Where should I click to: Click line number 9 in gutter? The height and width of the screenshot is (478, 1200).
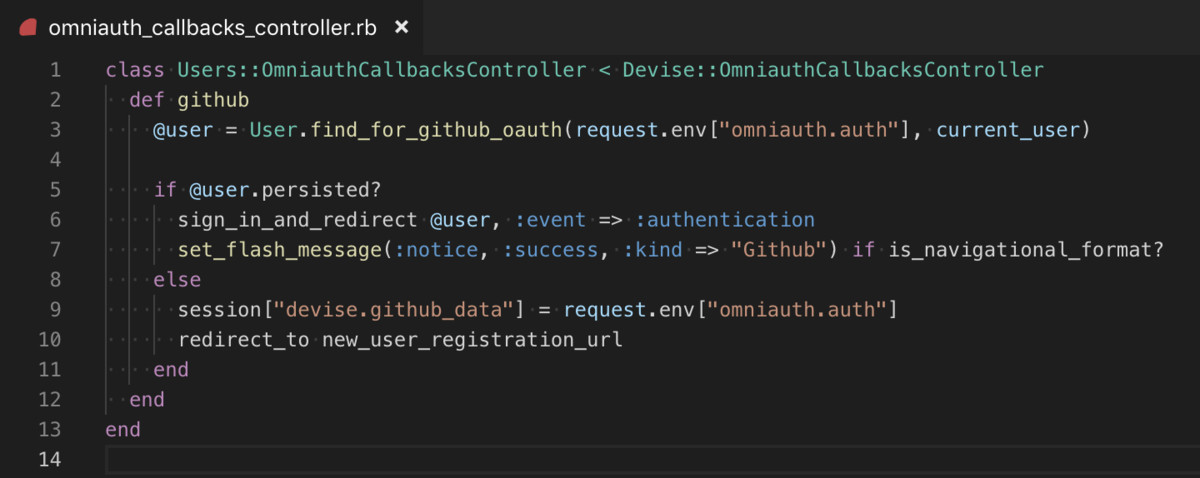tap(54, 310)
